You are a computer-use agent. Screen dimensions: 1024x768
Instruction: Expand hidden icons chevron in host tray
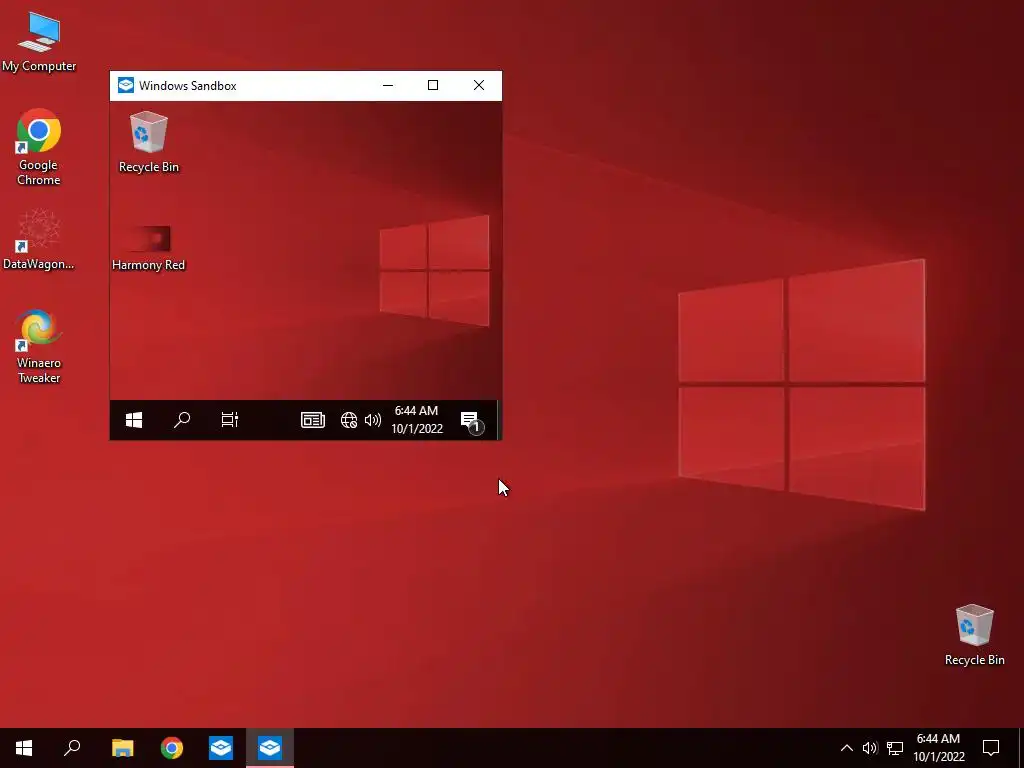coord(846,748)
